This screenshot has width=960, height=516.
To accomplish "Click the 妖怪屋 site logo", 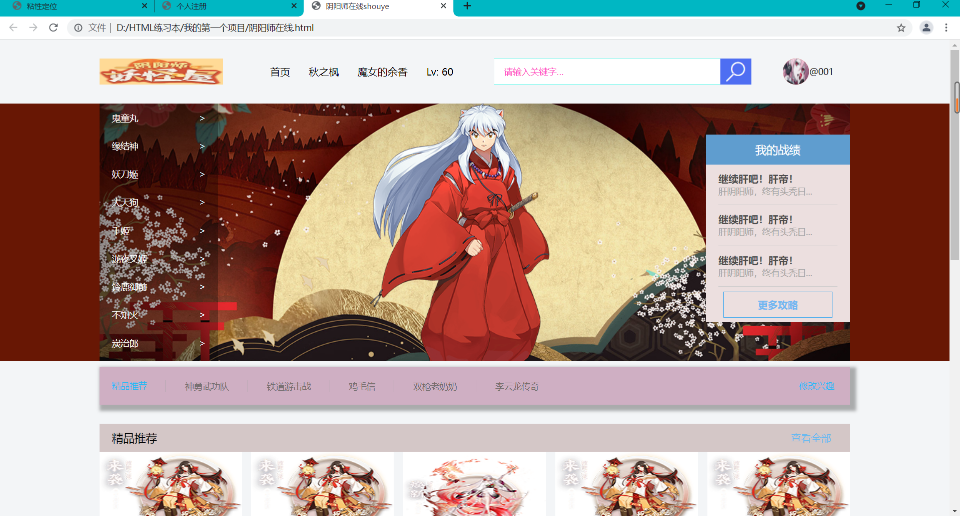I will tap(161, 72).
